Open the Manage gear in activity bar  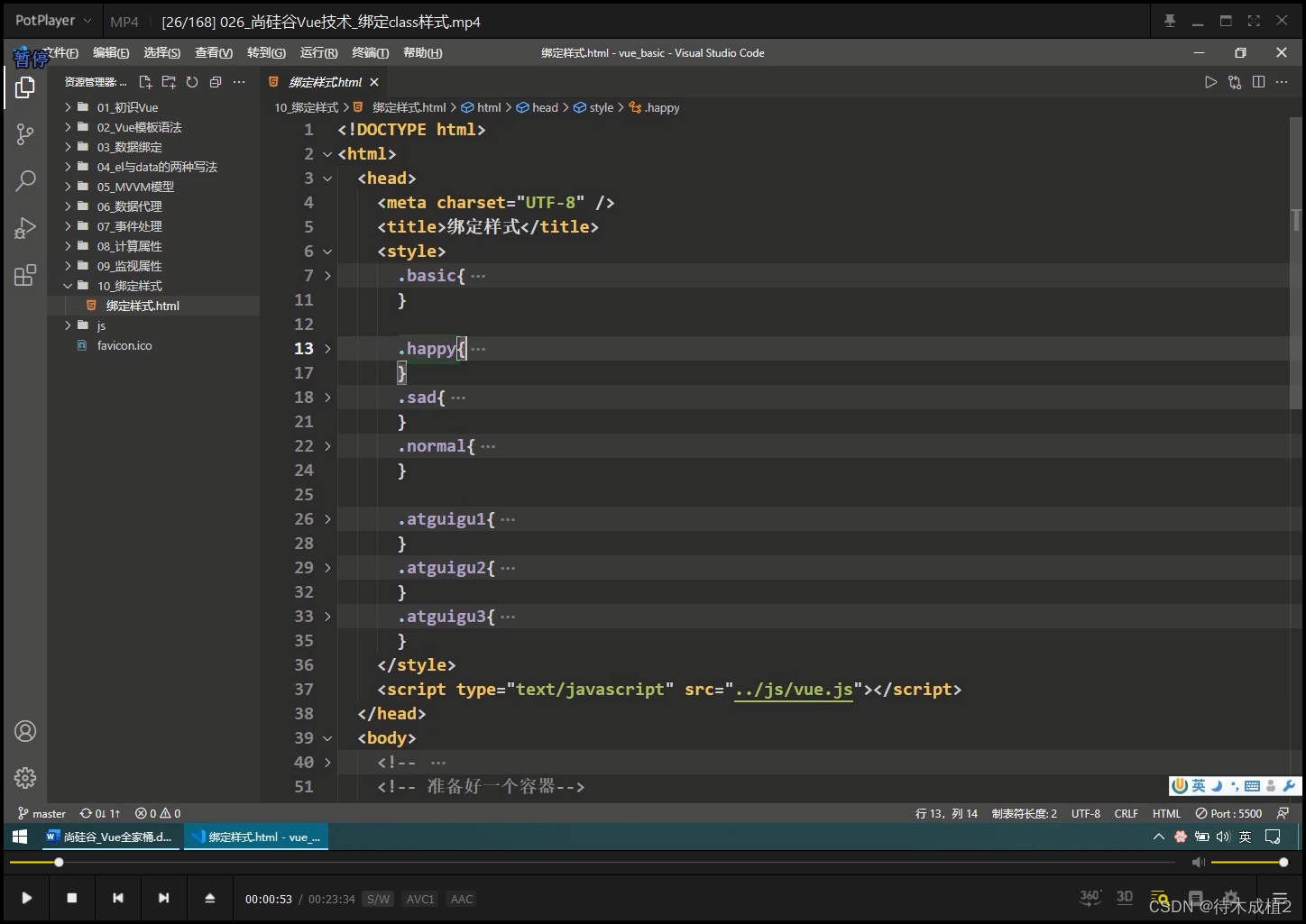pos(25,777)
